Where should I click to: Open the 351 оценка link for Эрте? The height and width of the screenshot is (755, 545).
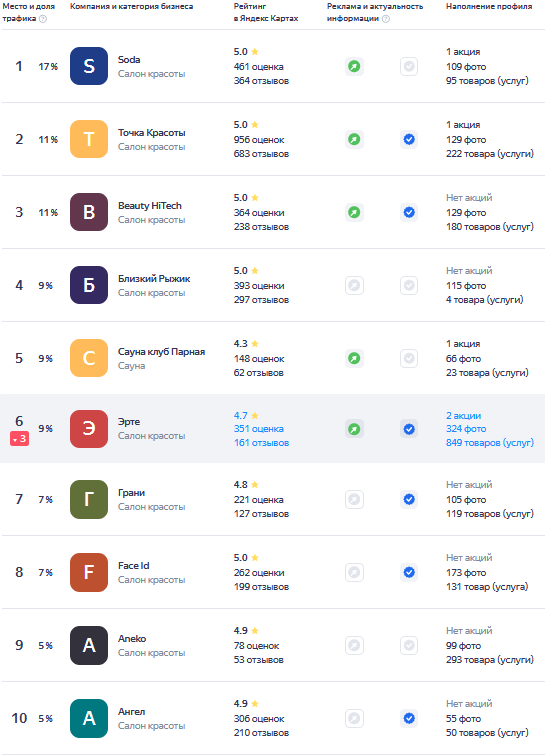259,429
